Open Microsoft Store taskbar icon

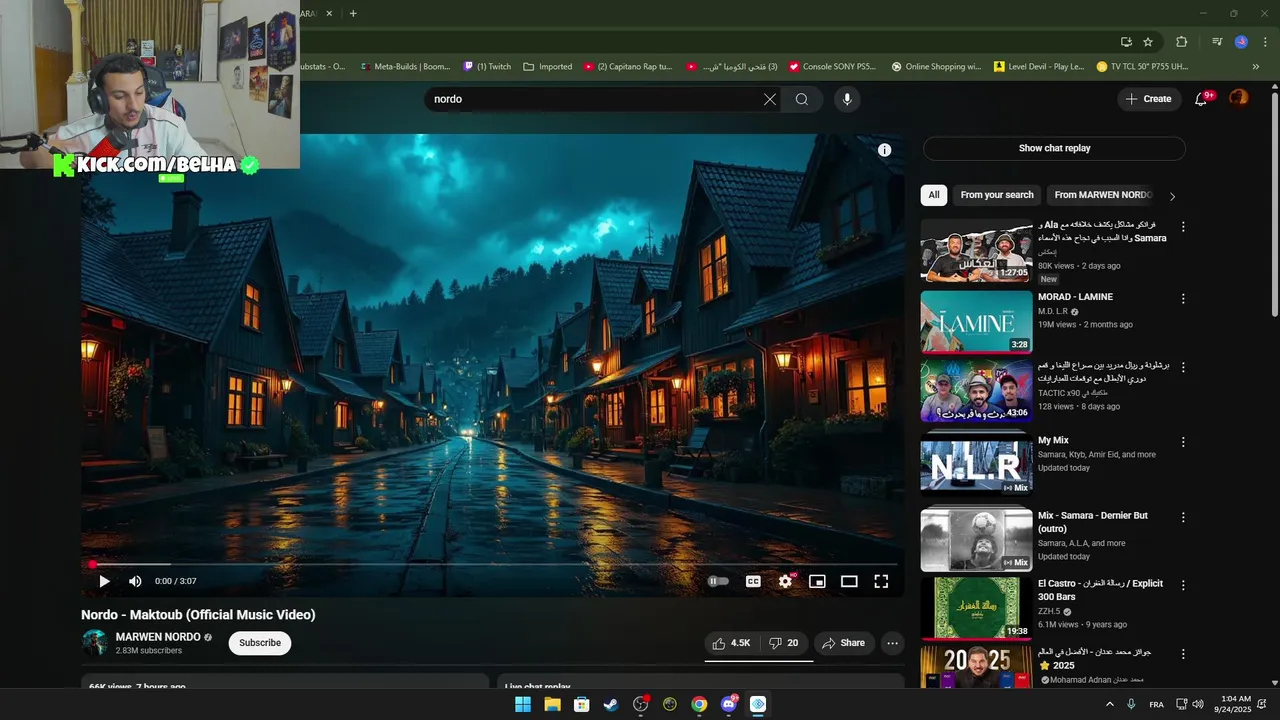tap(581, 704)
